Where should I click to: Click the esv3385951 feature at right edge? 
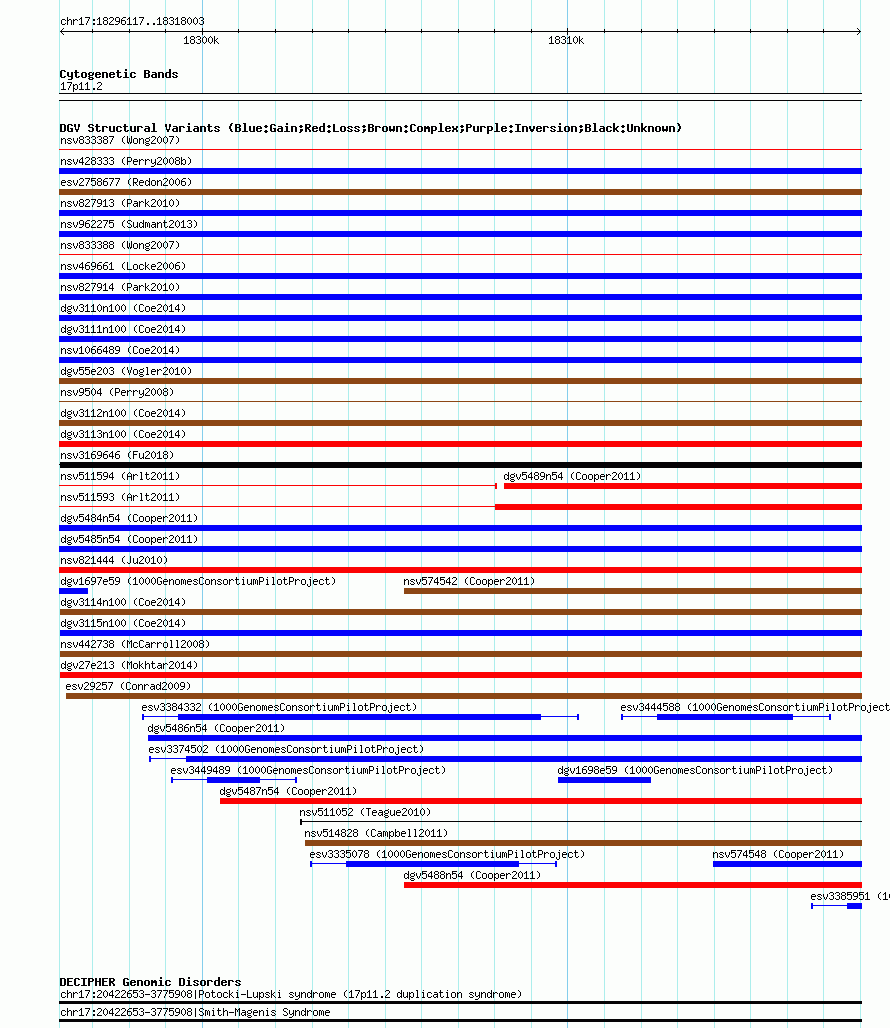pos(837,906)
